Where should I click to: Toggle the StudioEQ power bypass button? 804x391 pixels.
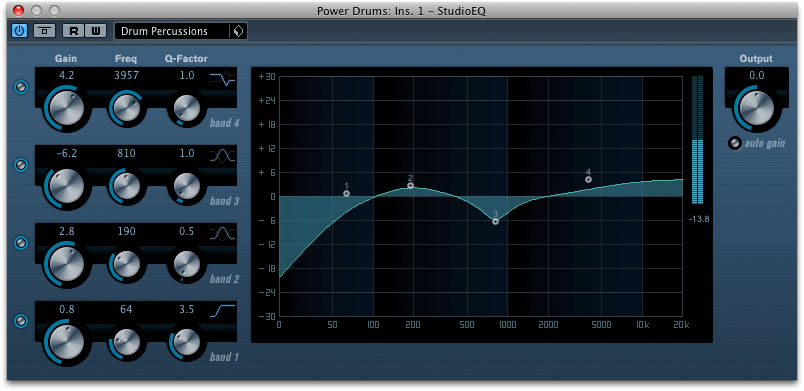(x=19, y=31)
